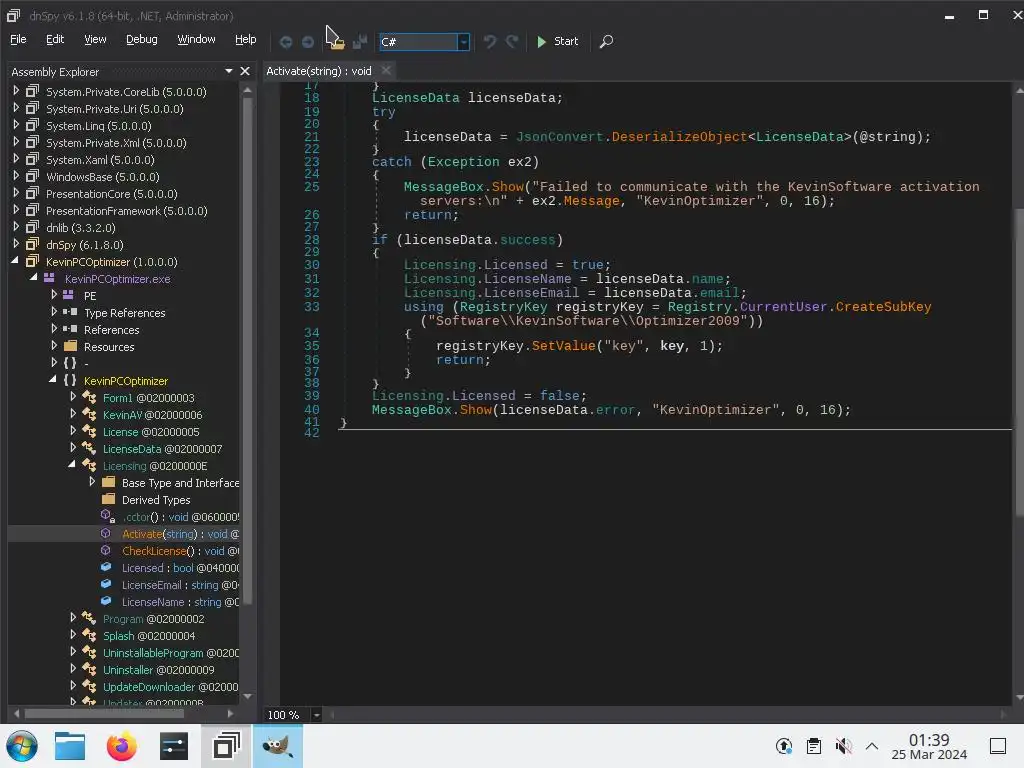Click the Redo toolbar icon
Image resolution: width=1024 pixels, height=768 pixels.
pos(512,42)
